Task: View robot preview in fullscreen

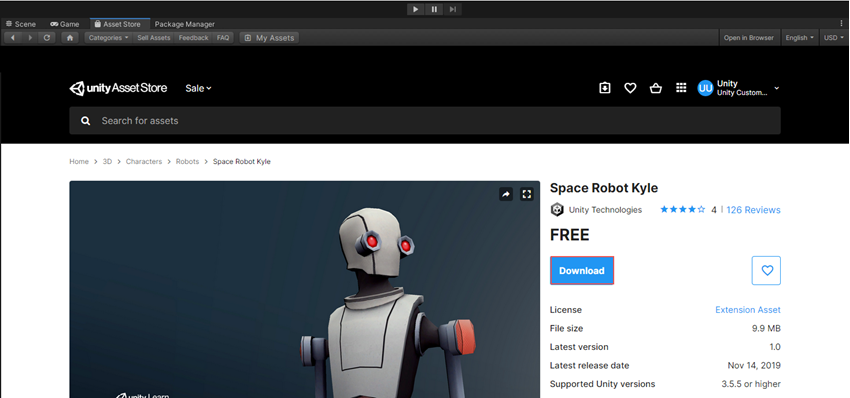Action: tap(527, 194)
